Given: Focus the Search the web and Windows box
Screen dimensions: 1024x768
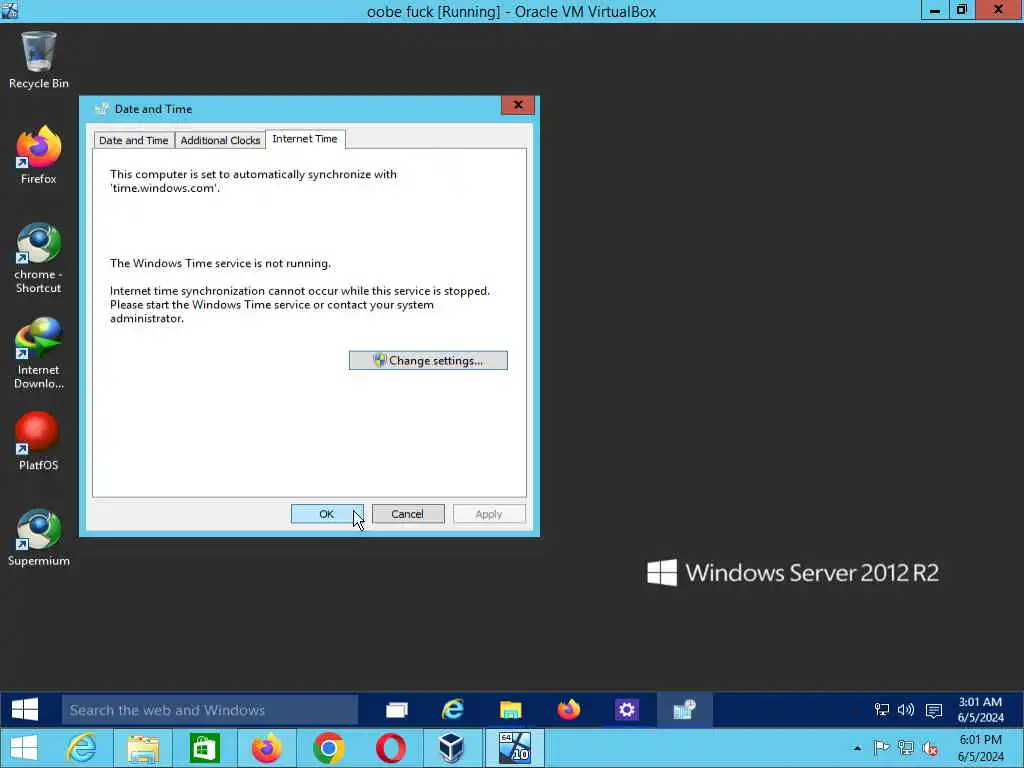Looking at the screenshot, I should pyautogui.click(x=210, y=710).
